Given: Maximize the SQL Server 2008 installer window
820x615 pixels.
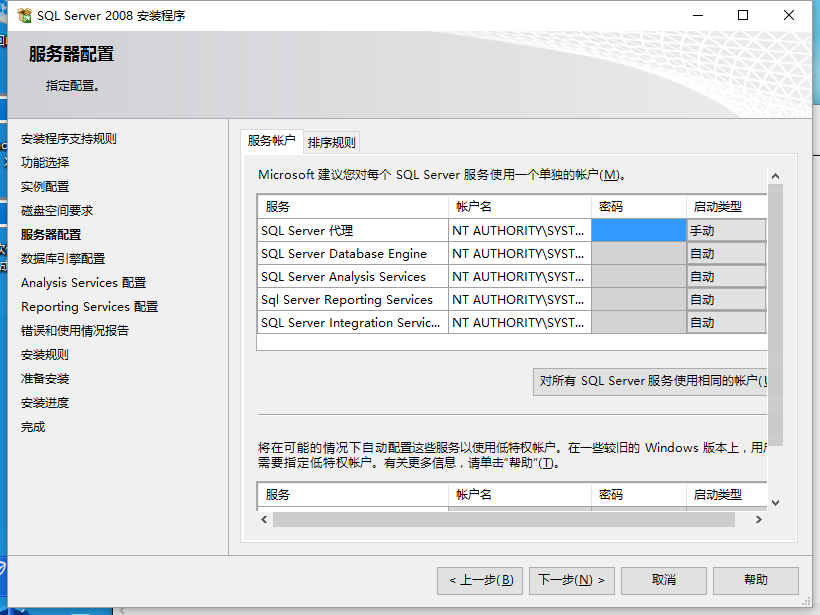Looking at the screenshot, I should point(743,15).
